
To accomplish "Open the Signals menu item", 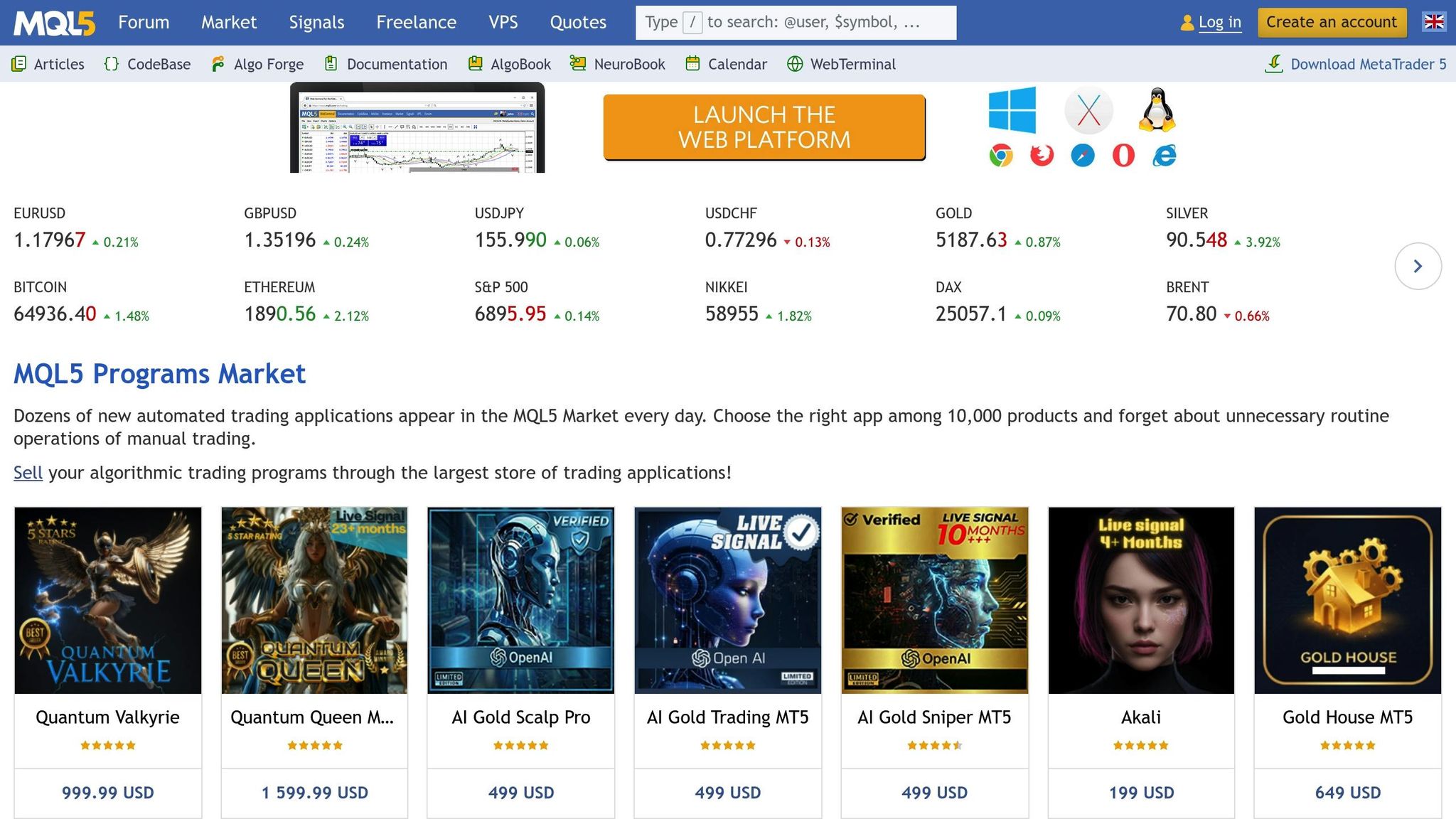I will coord(316,22).
